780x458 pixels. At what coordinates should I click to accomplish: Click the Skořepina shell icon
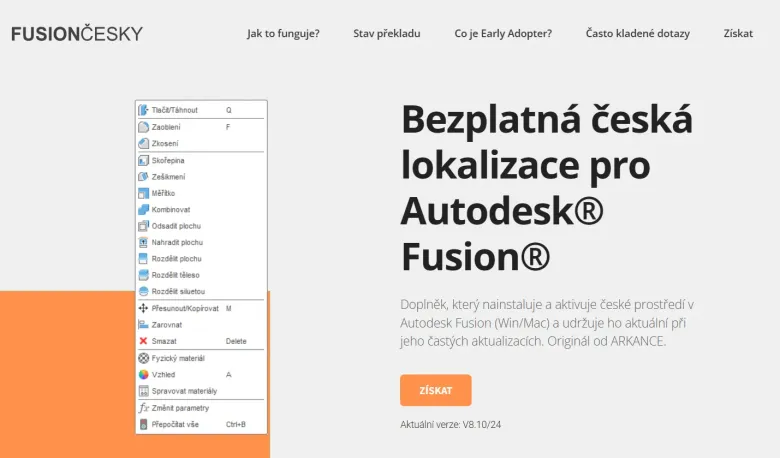143,160
